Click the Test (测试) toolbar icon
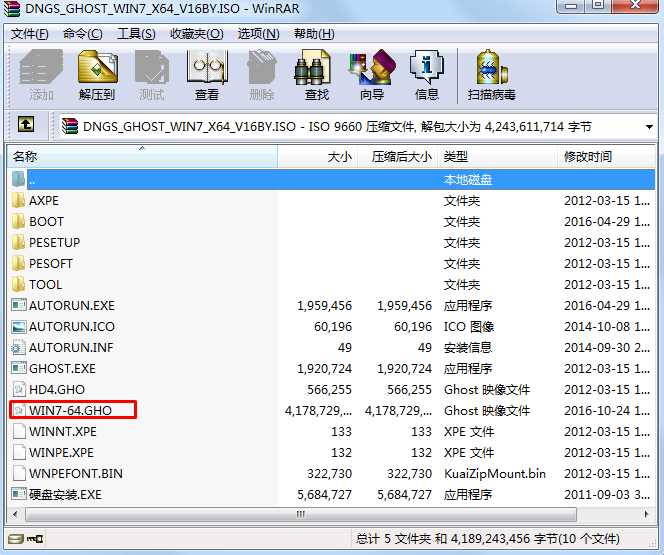Image resolution: width=664 pixels, height=555 pixels. (x=152, y=75)
